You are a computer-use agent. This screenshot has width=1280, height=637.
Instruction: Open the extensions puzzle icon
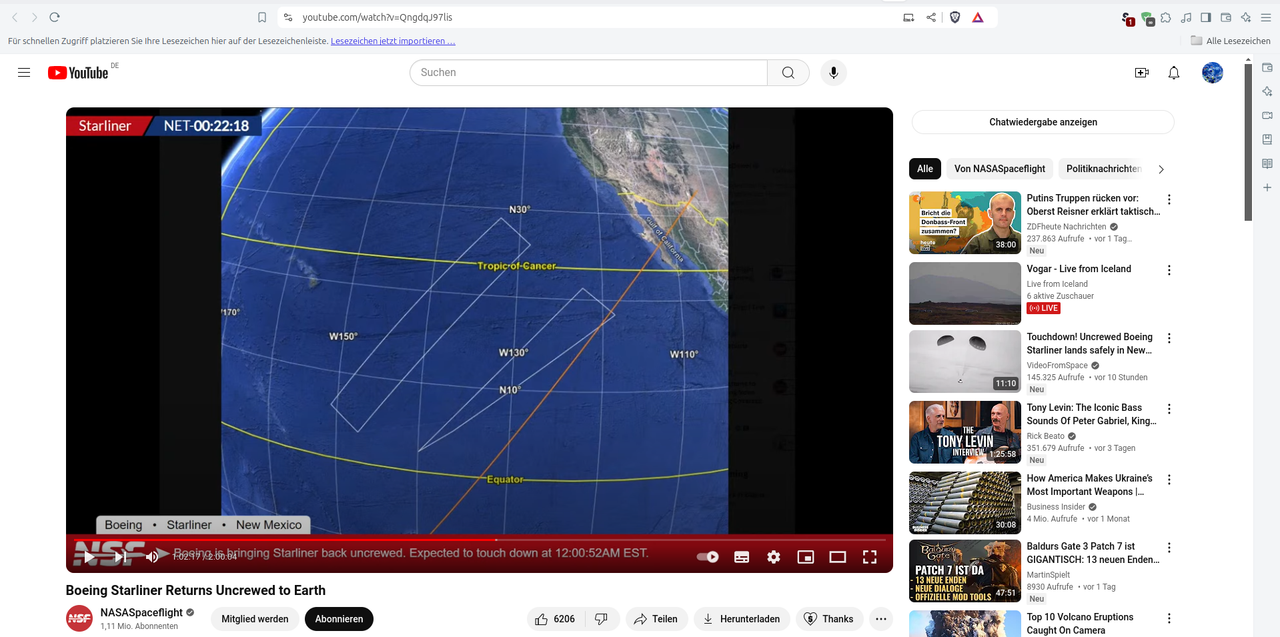[x=1166, y=17]
